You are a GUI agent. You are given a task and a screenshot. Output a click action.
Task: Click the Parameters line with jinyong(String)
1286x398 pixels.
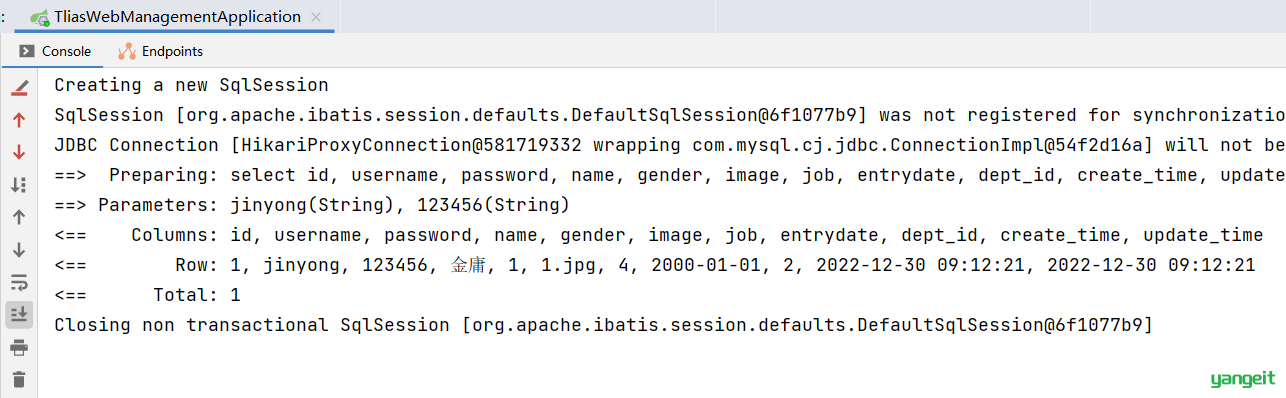(x=312, y=205)
